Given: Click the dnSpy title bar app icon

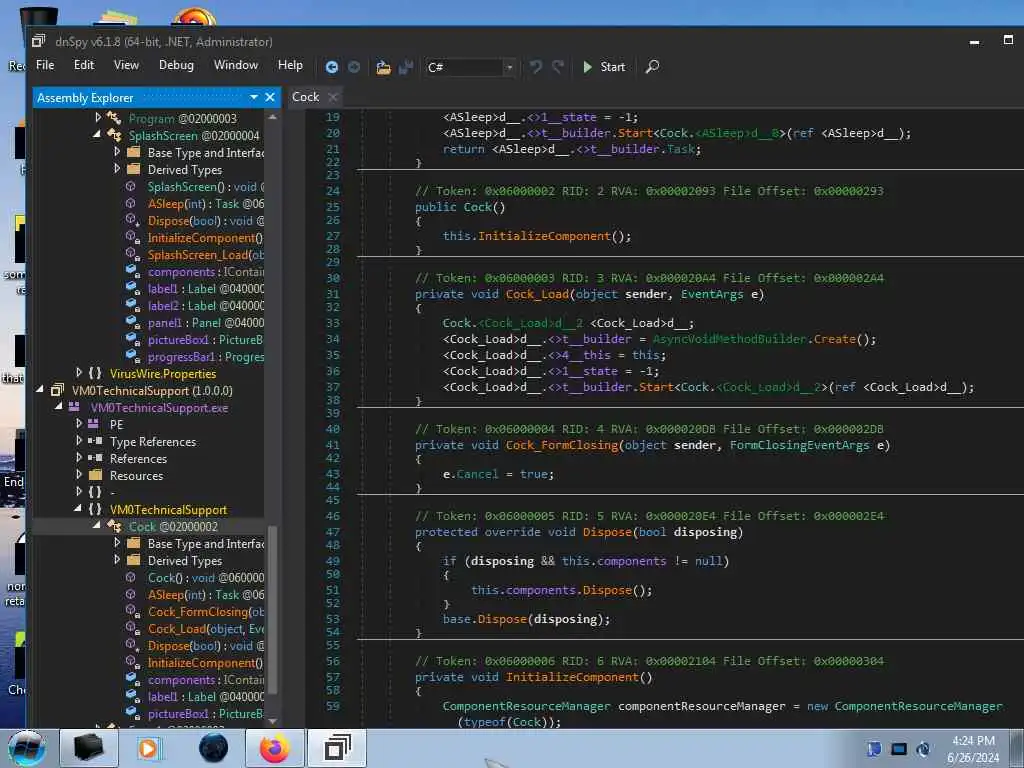Looking at the screenshot, I should coord(39,40).
